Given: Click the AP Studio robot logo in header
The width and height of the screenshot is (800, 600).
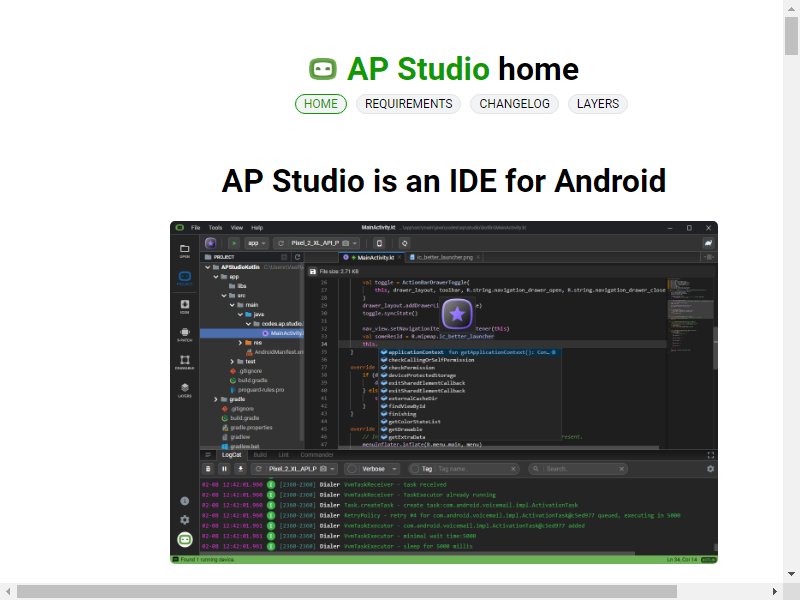Looking at the screenshot, I should [x=322, y=69].
